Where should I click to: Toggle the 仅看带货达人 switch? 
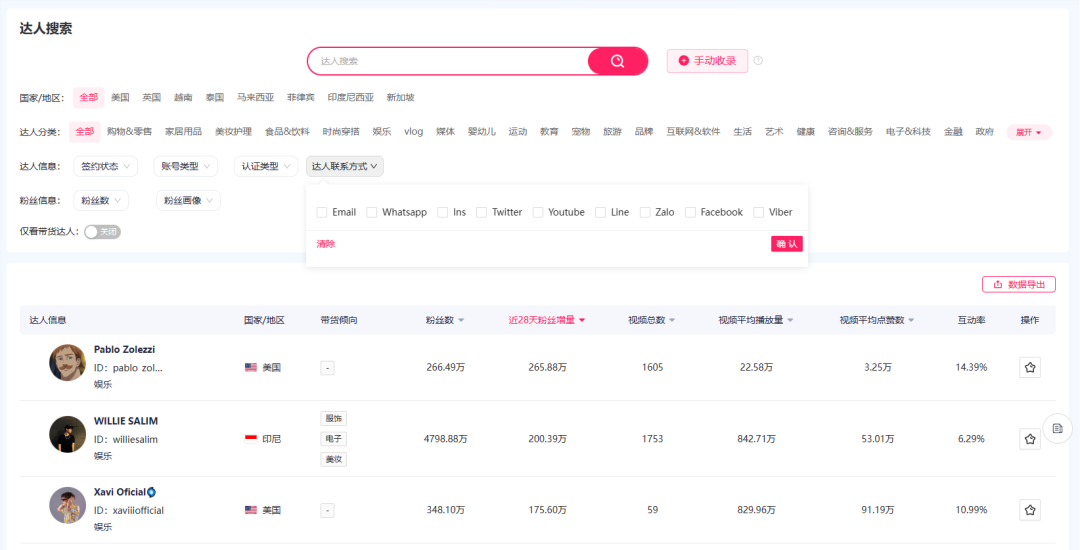point(102,232)
